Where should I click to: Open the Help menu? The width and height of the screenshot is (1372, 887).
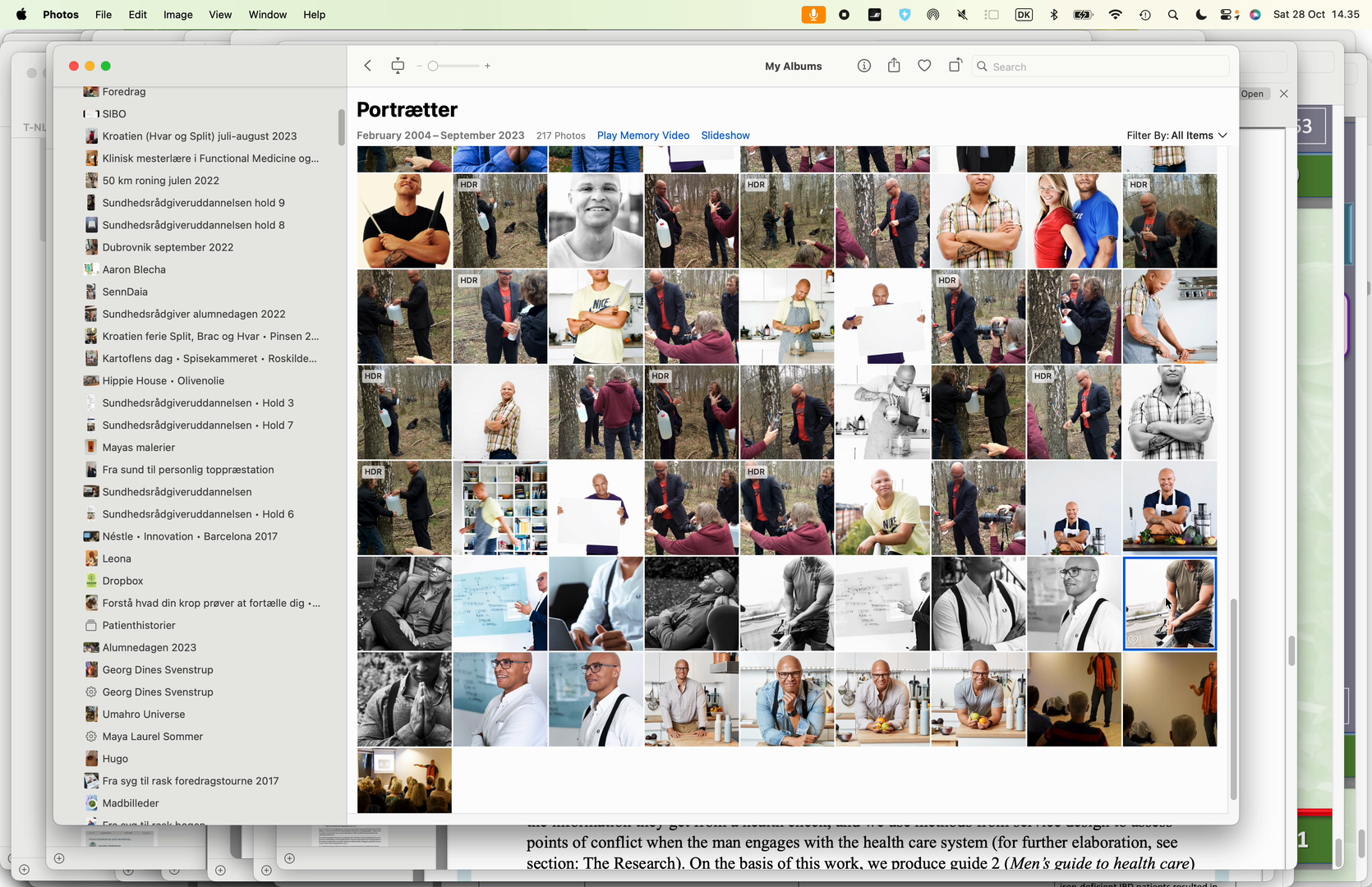point(315,15)
